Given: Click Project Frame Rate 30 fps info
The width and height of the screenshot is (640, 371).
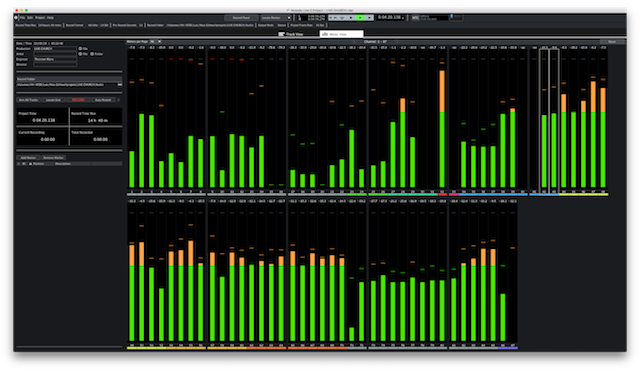Looking at the screenshot, I should click(308, 25).
